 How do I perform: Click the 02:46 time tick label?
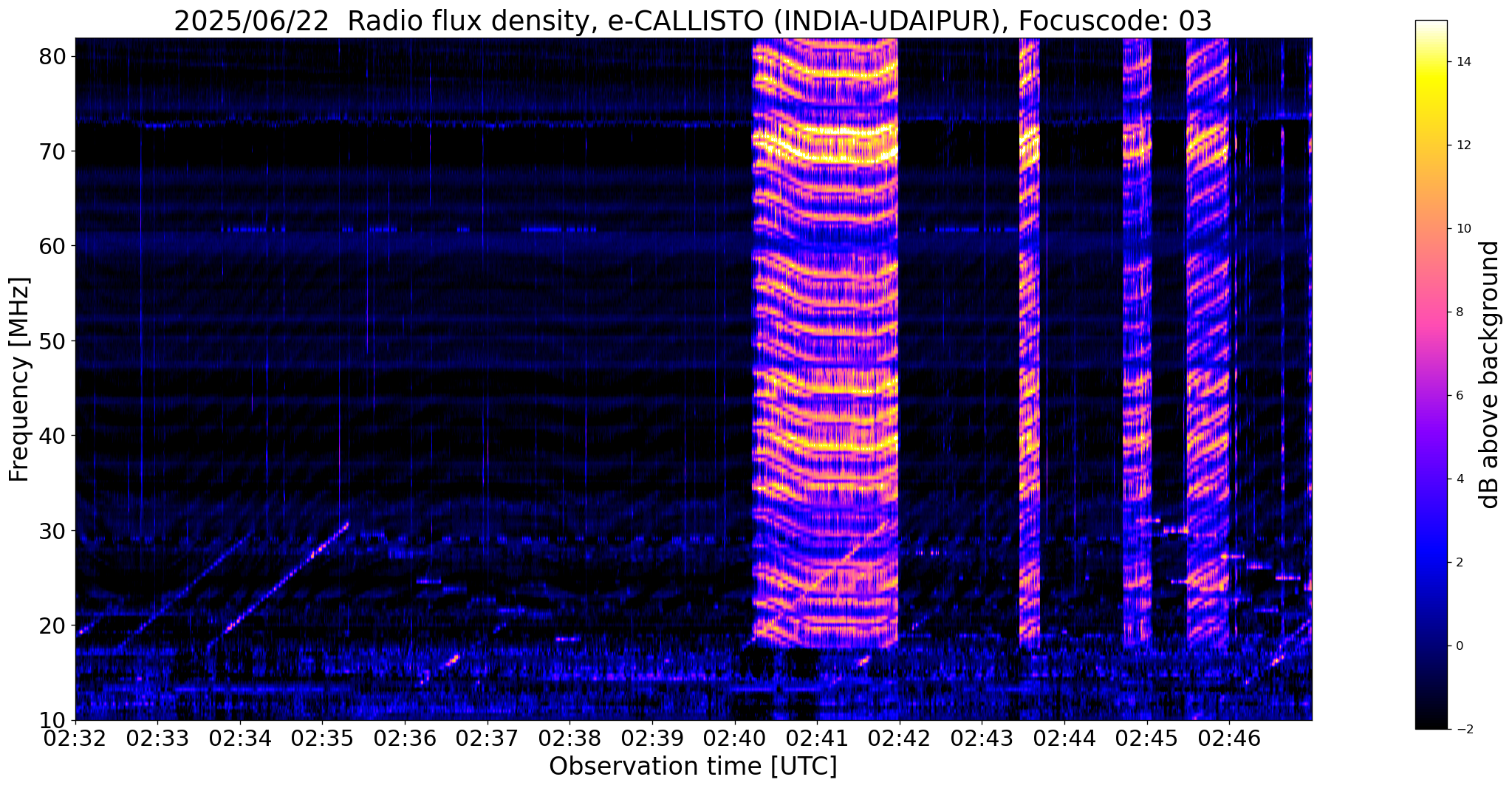tap(1229, 738)
